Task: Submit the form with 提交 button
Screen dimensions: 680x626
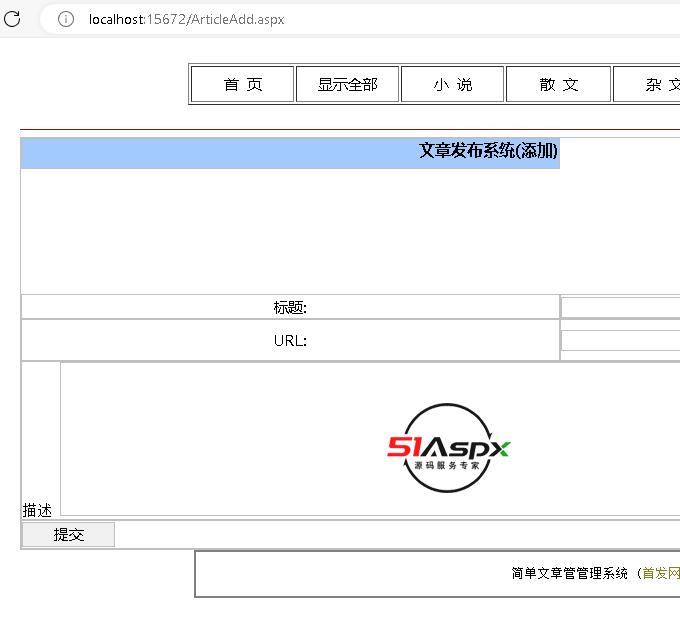Action: [69, 534]
